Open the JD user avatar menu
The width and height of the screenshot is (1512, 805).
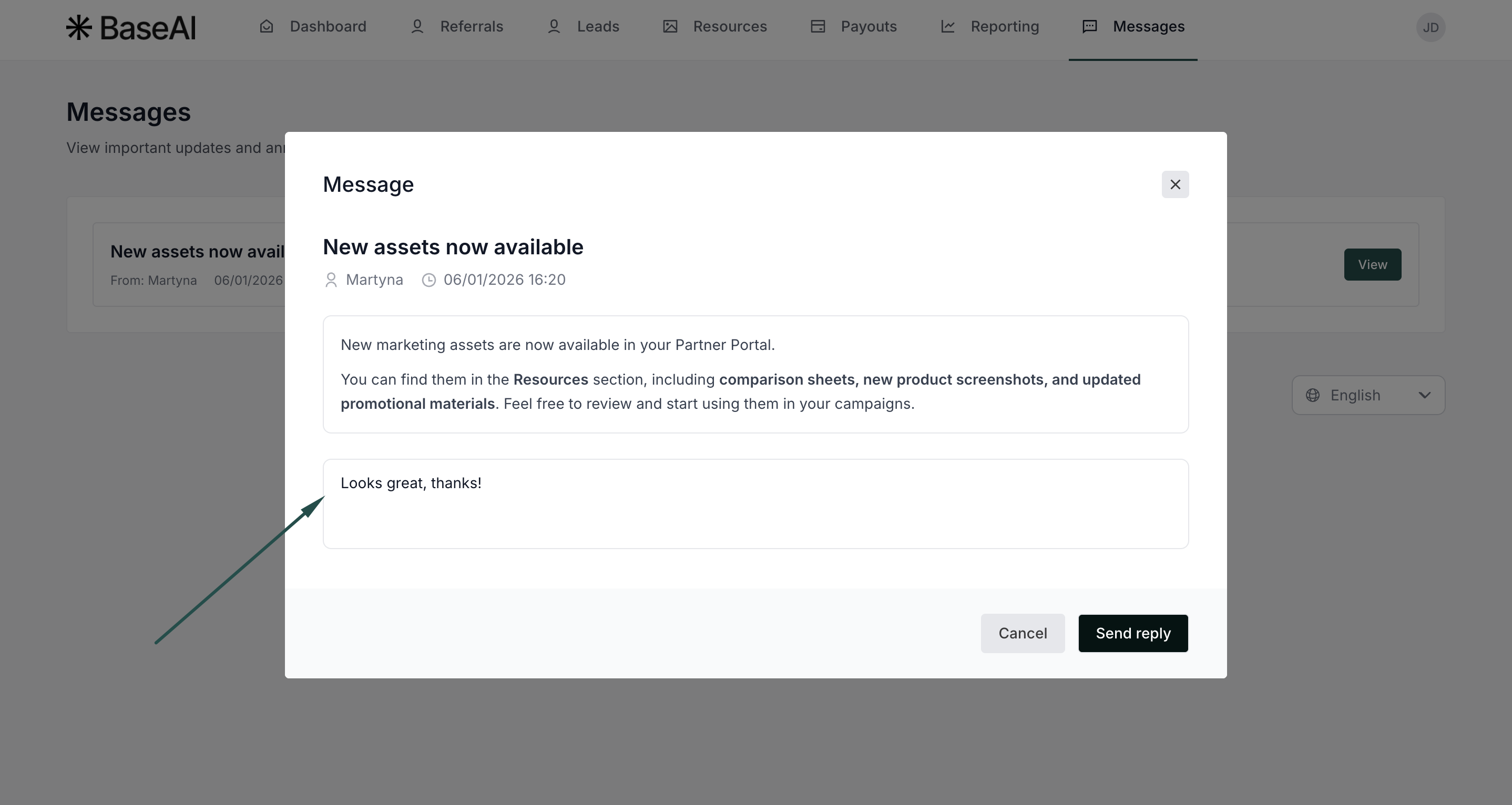coord(1431,27)
